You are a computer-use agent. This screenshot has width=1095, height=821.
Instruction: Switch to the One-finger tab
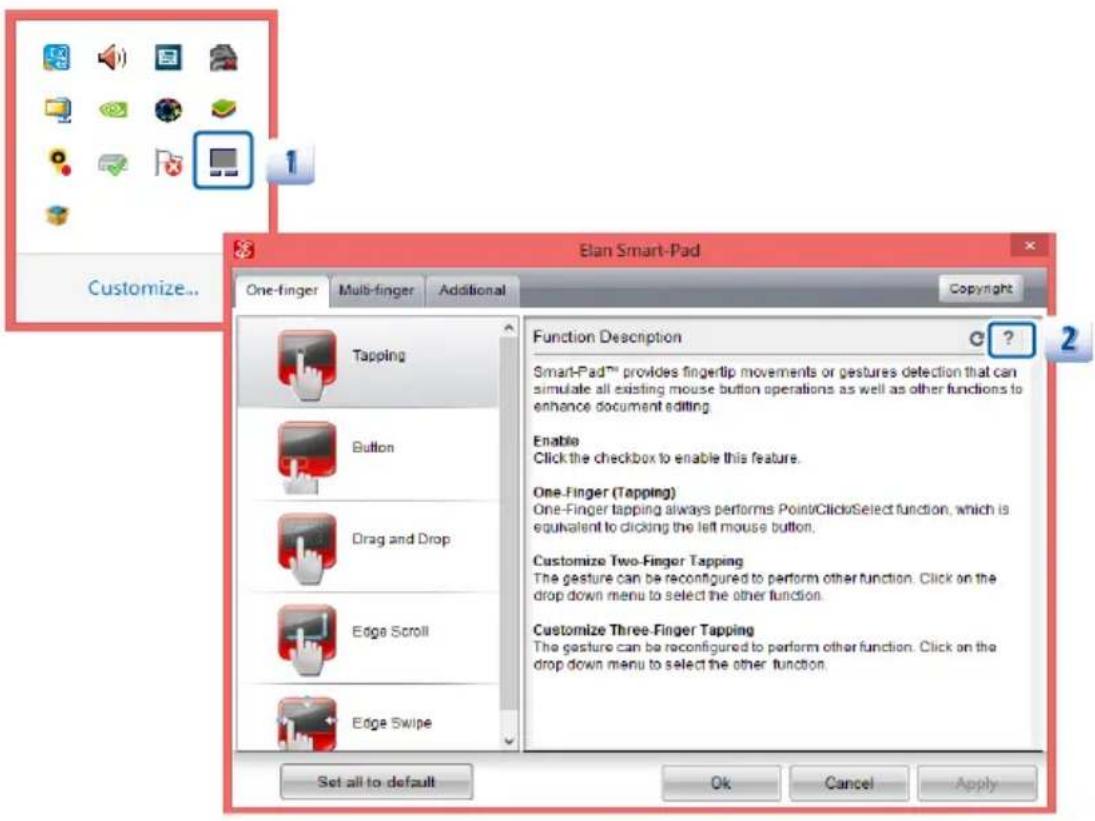pyautogui.click(x=281, y=290)
